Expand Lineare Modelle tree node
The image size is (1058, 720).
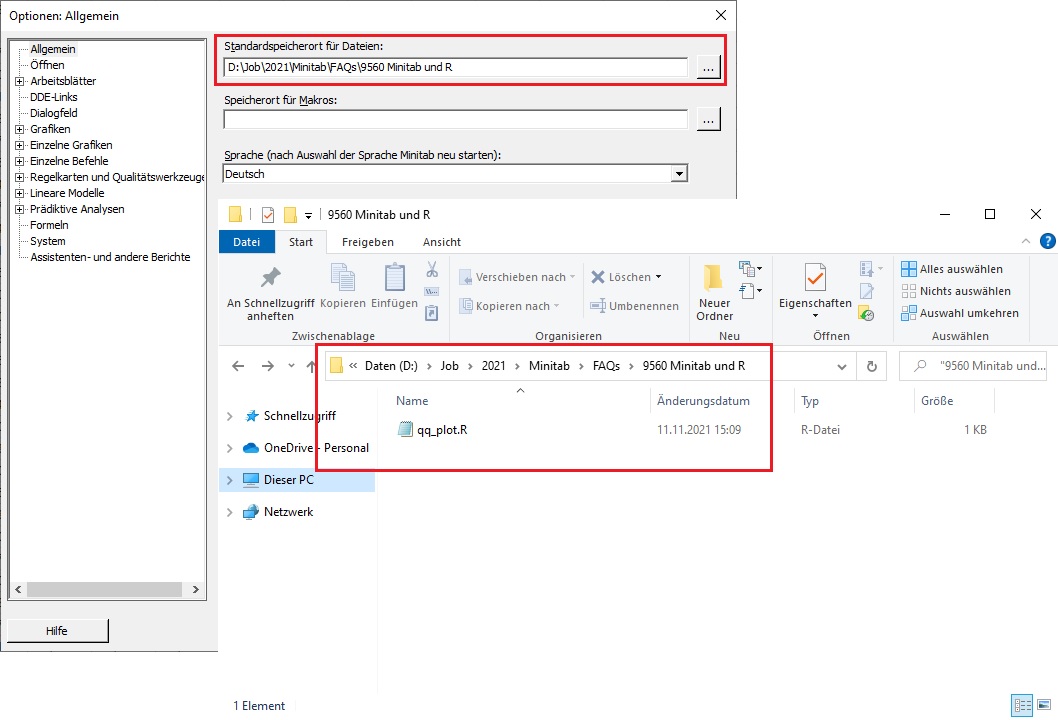(x=20, y=193)
